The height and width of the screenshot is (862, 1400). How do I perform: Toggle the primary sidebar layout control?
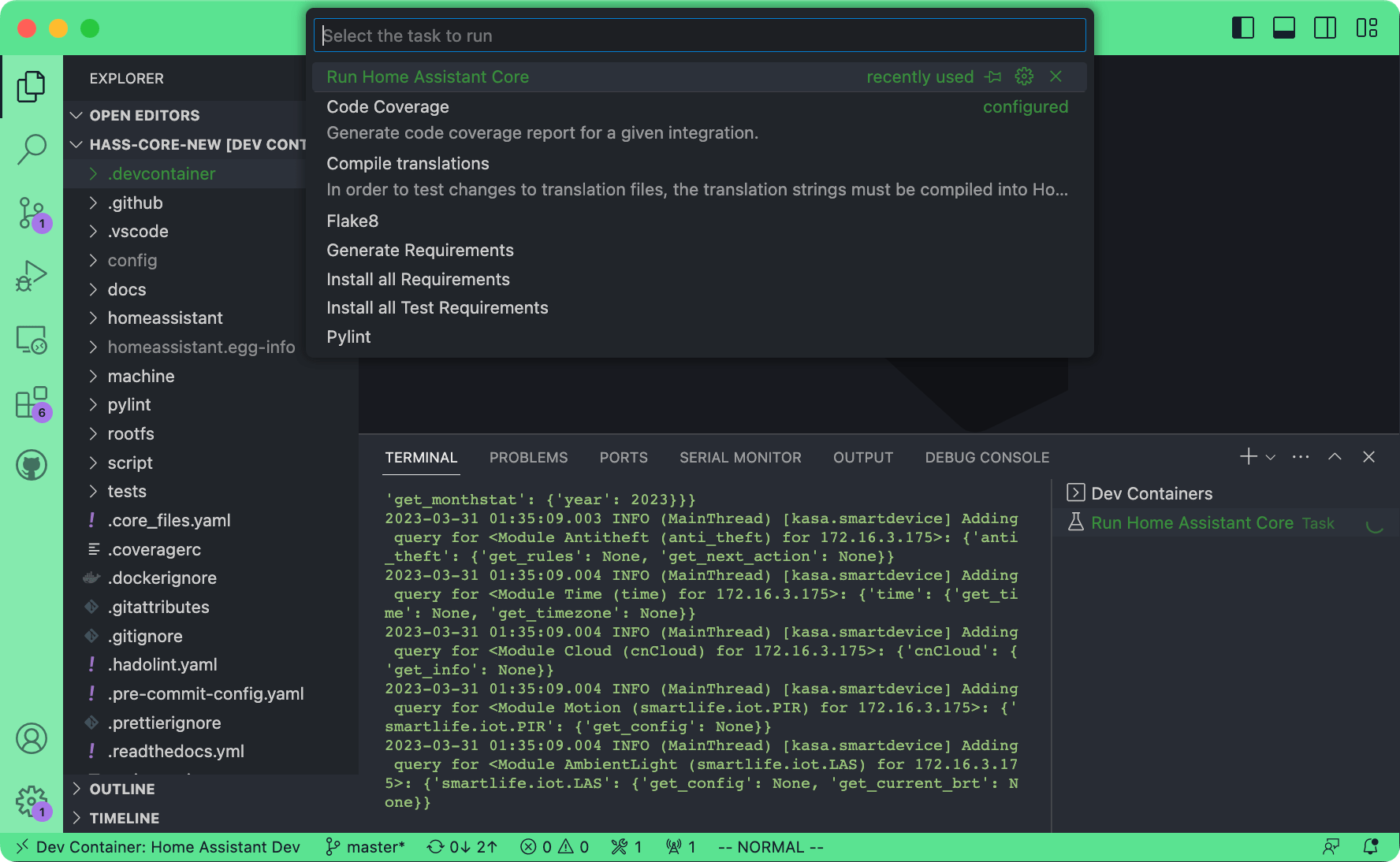tap(1243, 28)
